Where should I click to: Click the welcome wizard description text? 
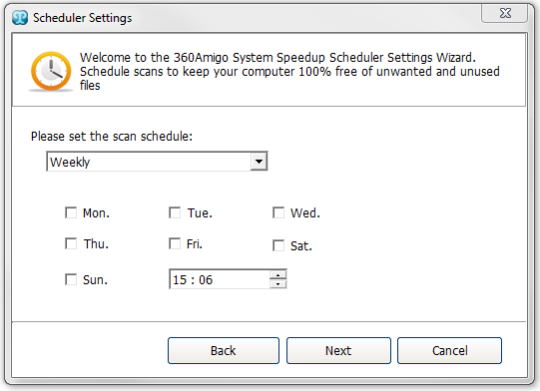point(289,71)
